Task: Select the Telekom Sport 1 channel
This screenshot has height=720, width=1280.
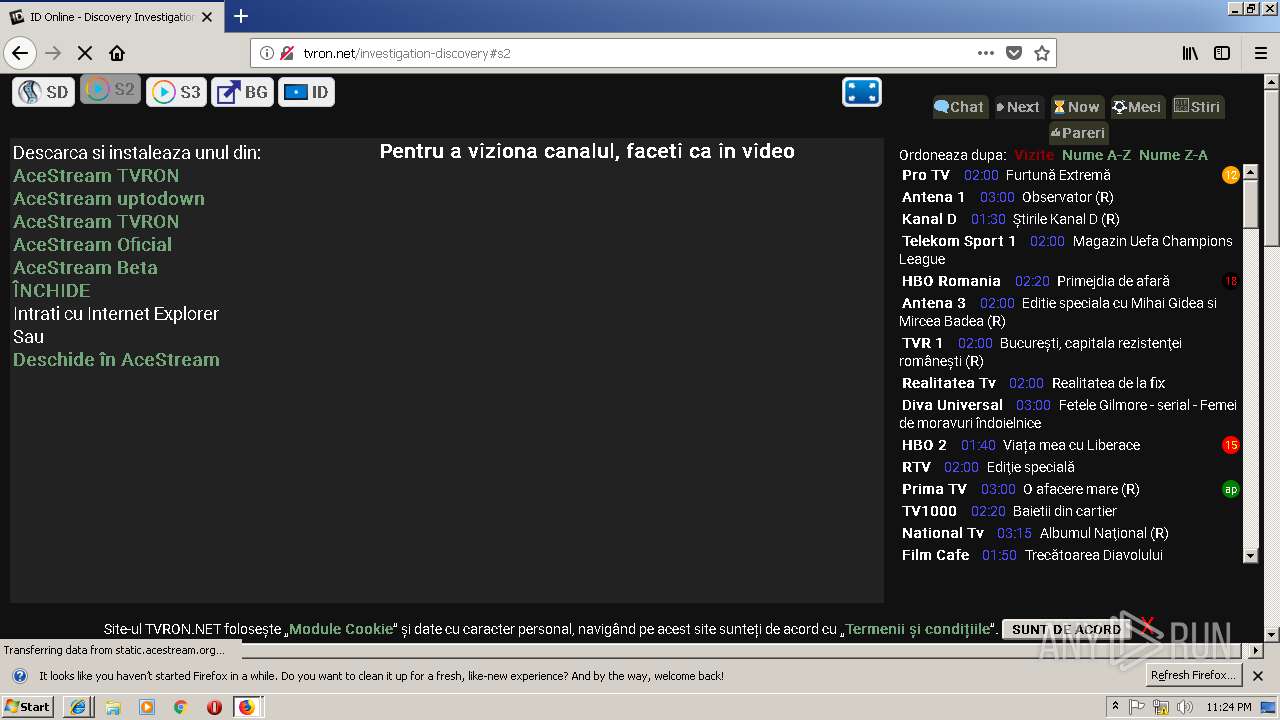Action: (x=959, y=241)
